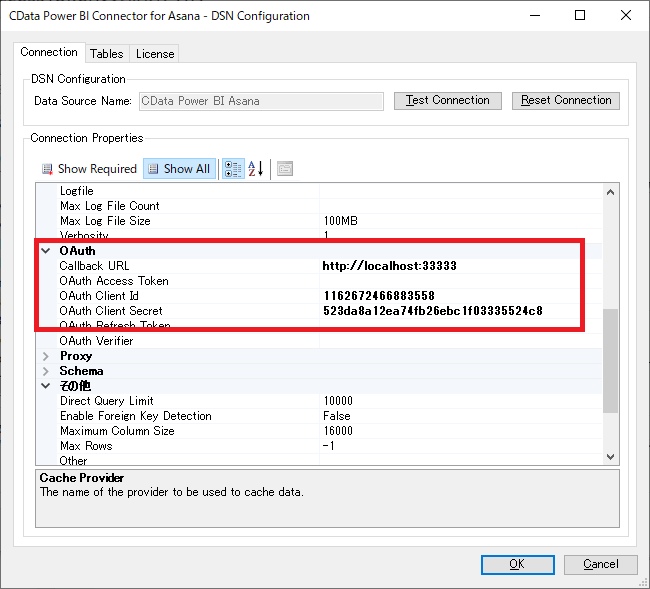
Task: Click the scrollbar up arrow
Action: [610, 192]
